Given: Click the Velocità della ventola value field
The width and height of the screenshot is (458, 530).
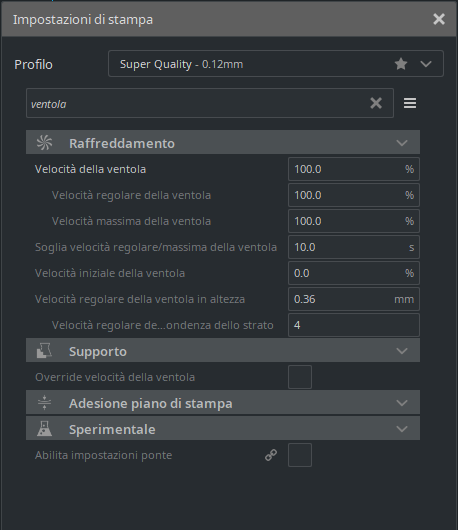Looking at the screenshot, I should tap(354, 169).
